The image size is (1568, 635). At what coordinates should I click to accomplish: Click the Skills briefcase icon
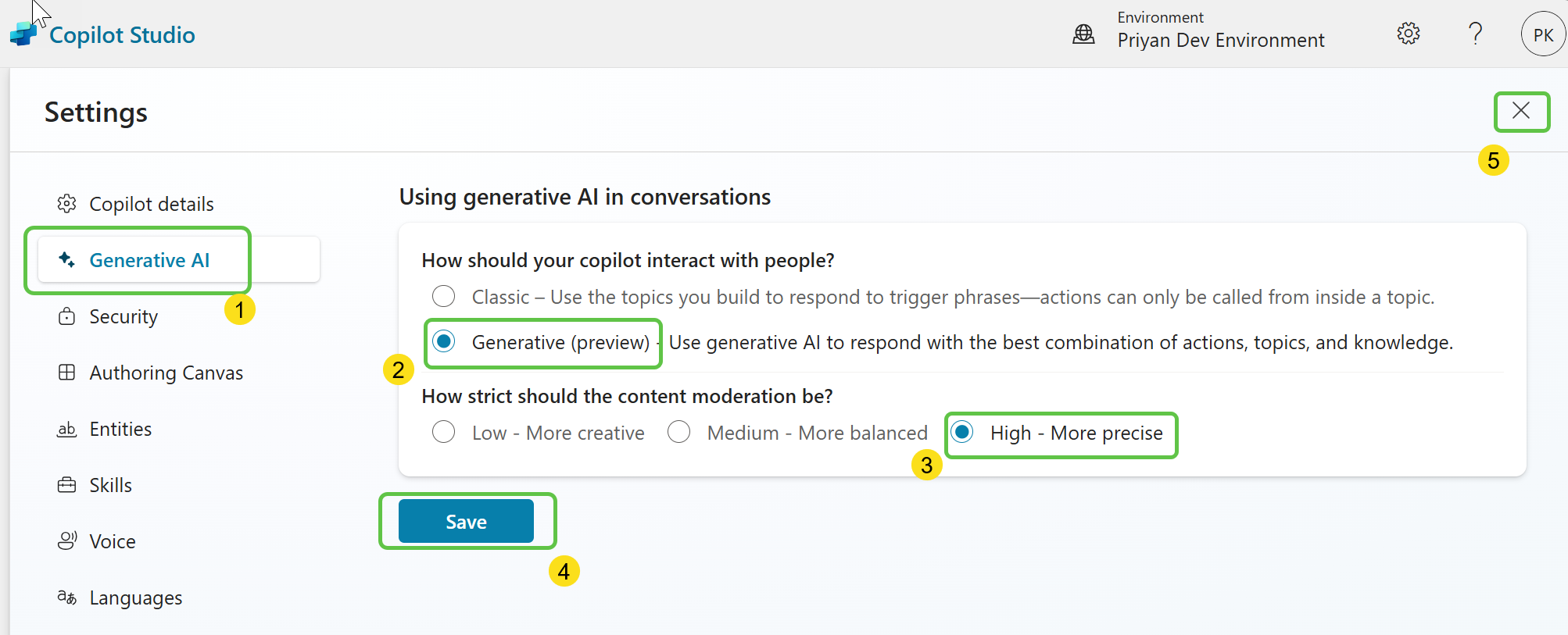pos(67,485)
